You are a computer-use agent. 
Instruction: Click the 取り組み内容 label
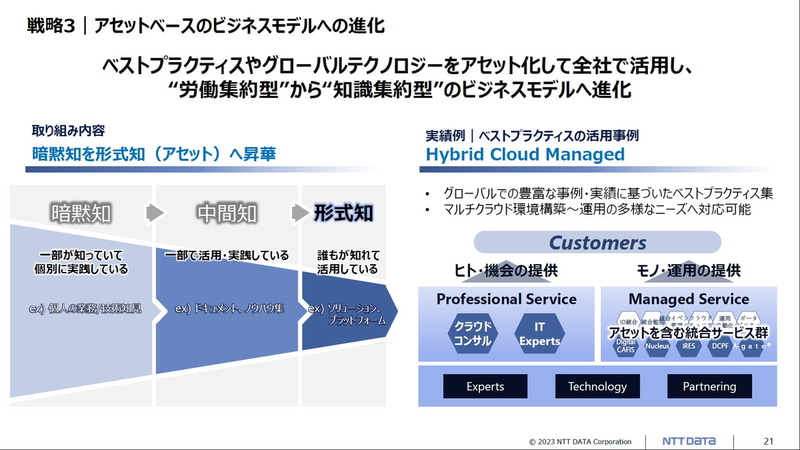(68, 131)
